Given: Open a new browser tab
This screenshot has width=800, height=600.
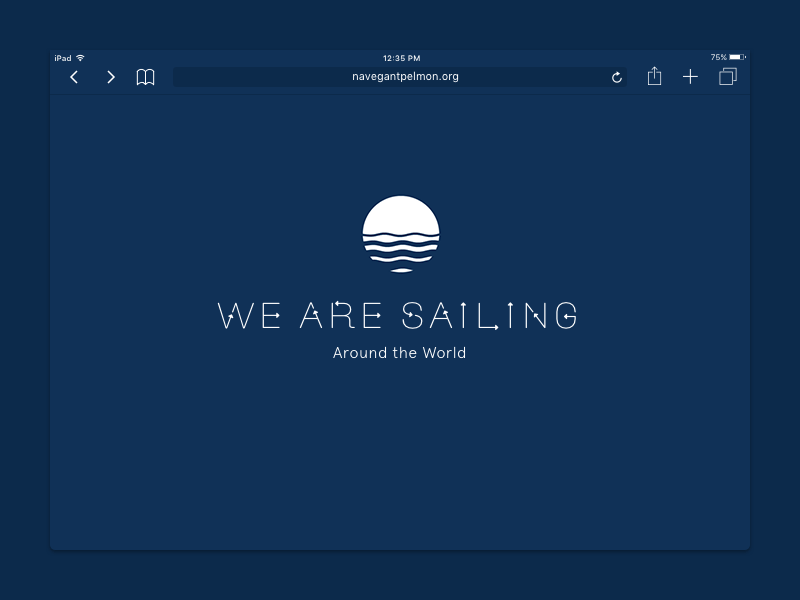Looking at the screenshot, I should (x=690, y=76).
